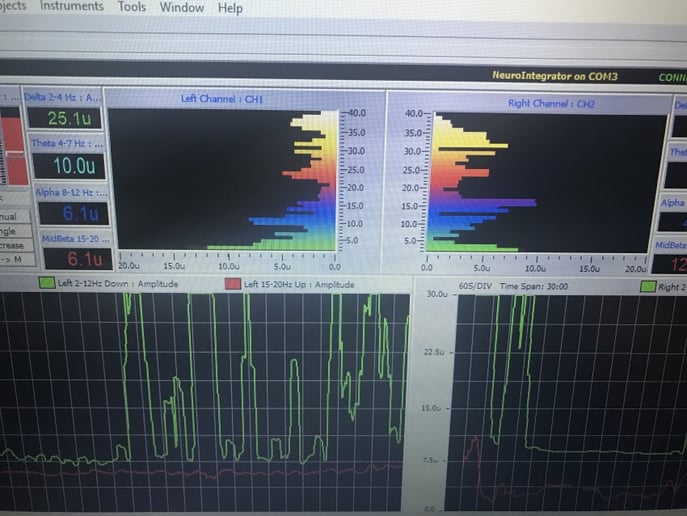Open the Tools menu

point(132,7)
